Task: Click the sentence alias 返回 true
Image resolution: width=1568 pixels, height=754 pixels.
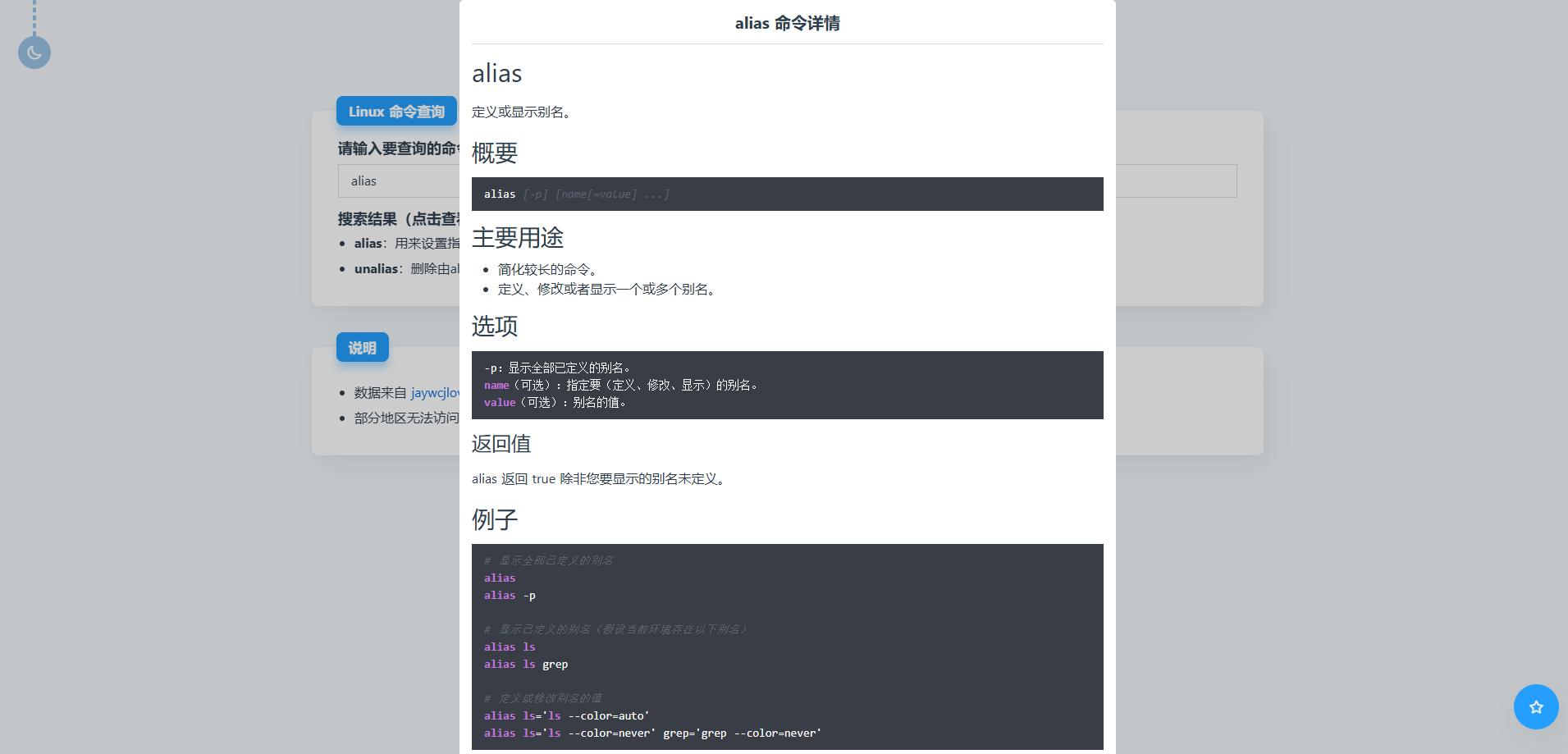Action: (601, 478)
